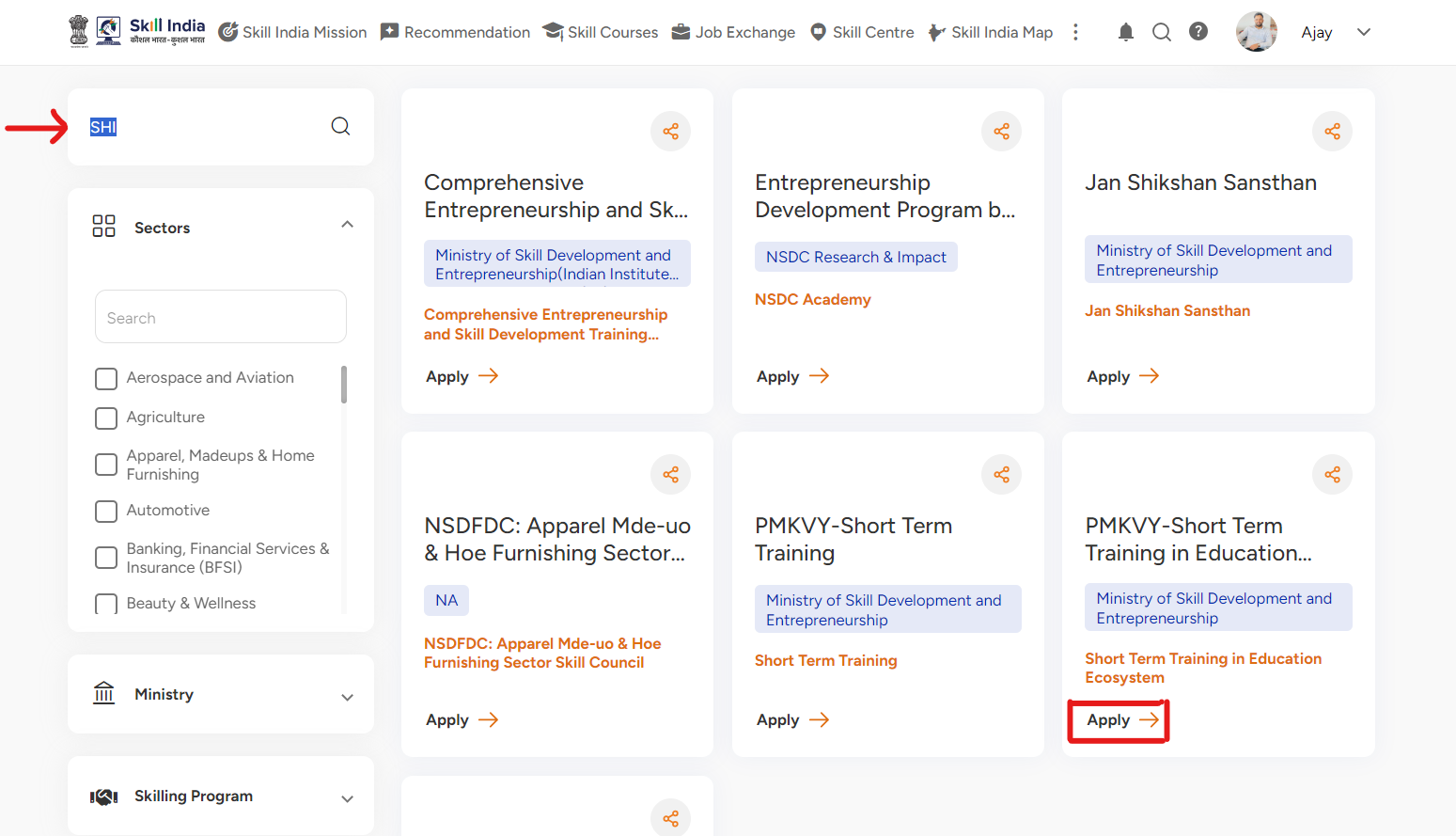Open the help question mark icon
This screenshot has height=836, width=1456.
pos(1198,32)
